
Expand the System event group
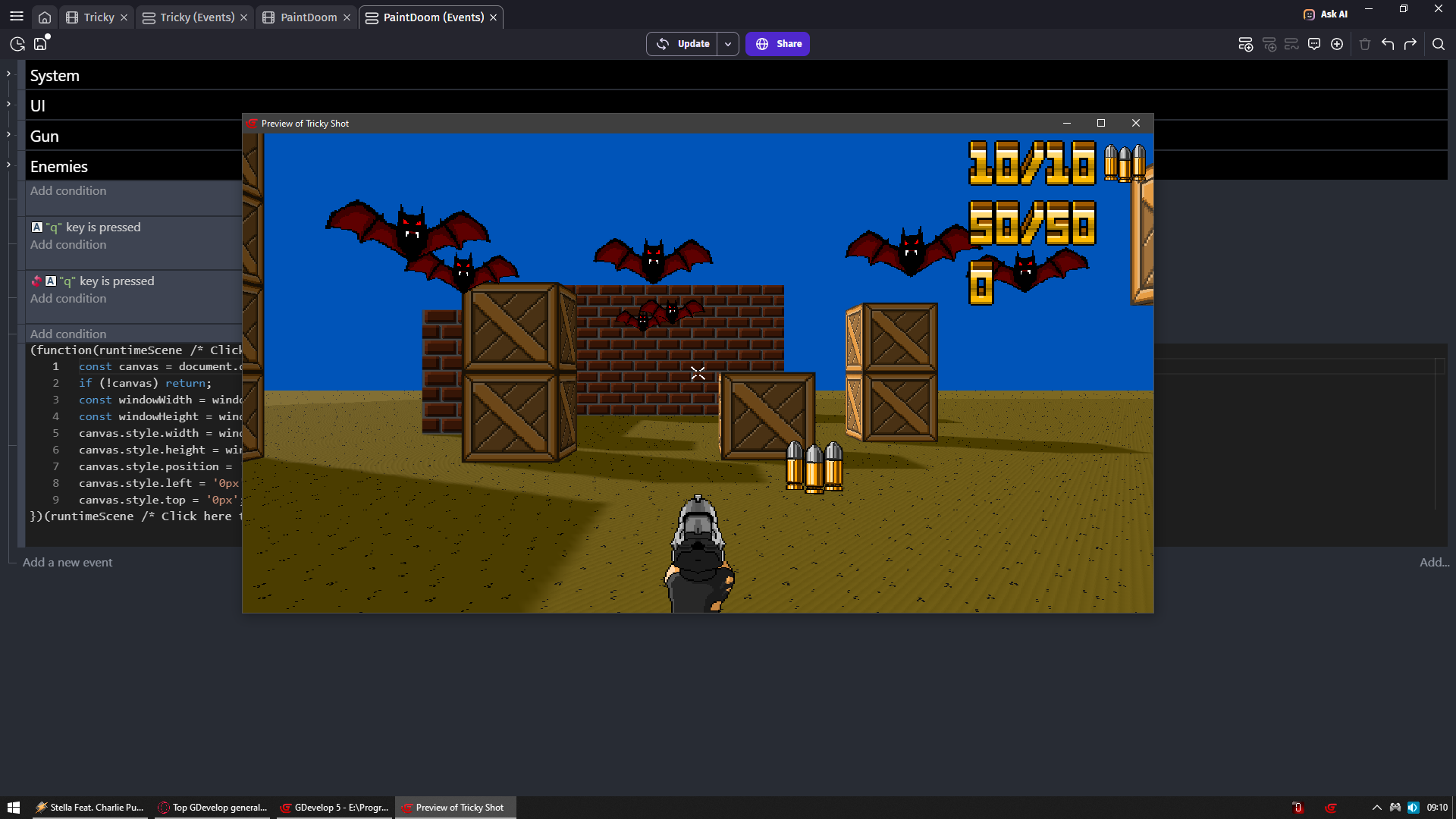(8, 74)
